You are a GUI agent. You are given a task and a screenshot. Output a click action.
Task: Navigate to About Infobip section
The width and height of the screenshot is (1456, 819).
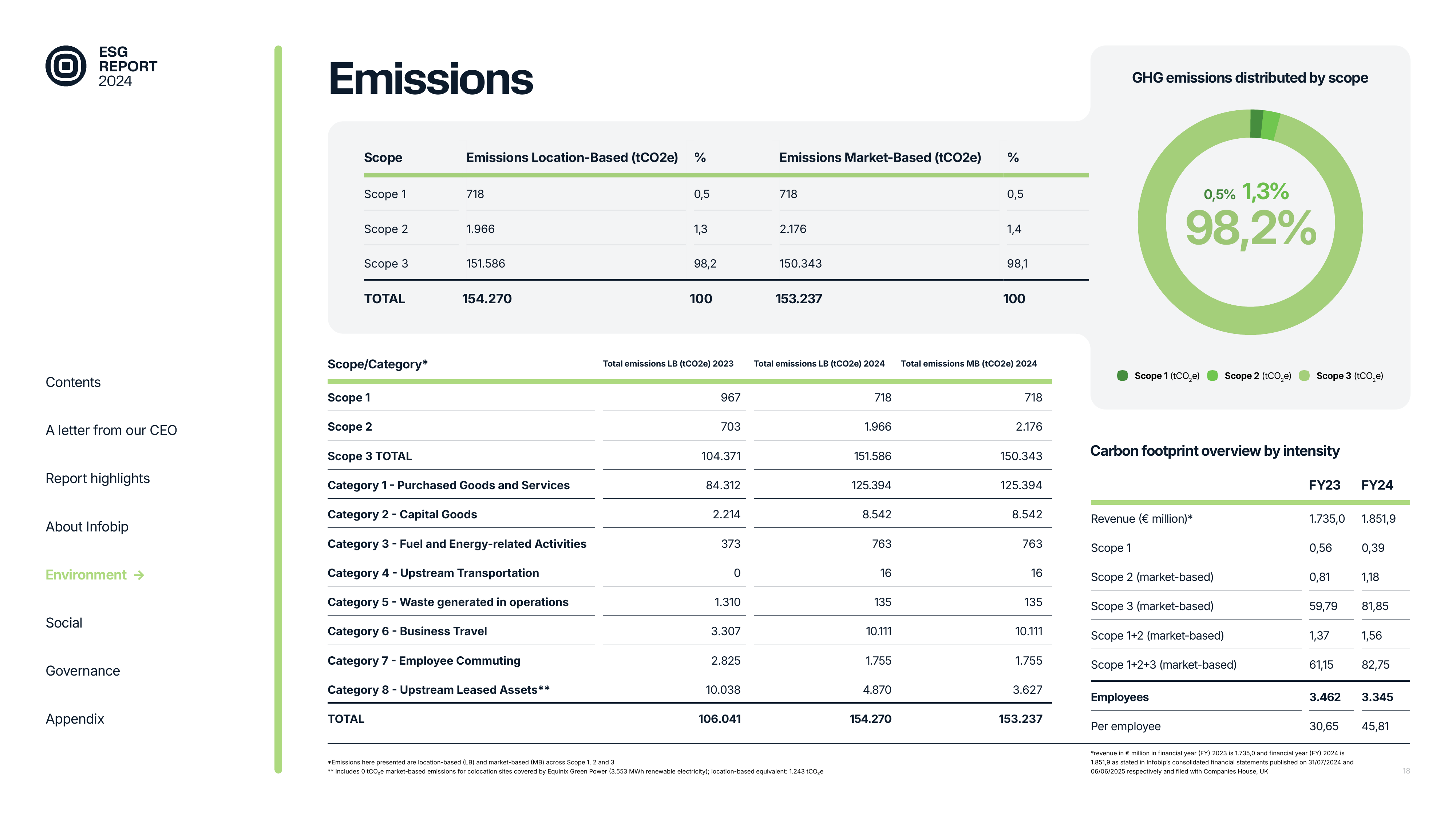(87, 526)
